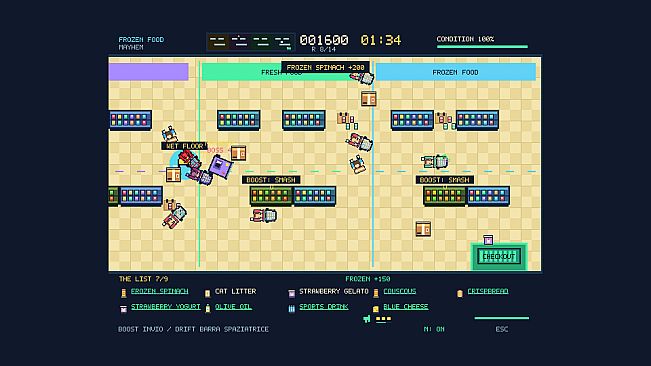Click the Condition 100% health bar
This screenshot has height=366, width=651.
[482, 46]
